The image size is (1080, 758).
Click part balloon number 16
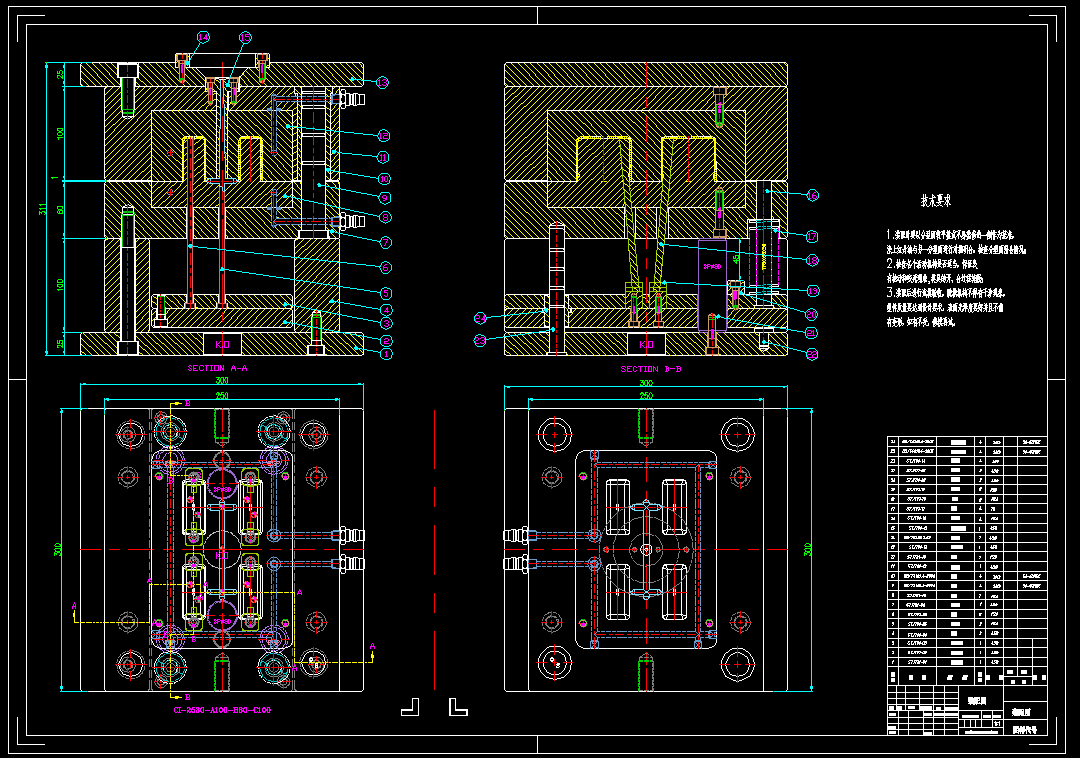coord(812,196)
